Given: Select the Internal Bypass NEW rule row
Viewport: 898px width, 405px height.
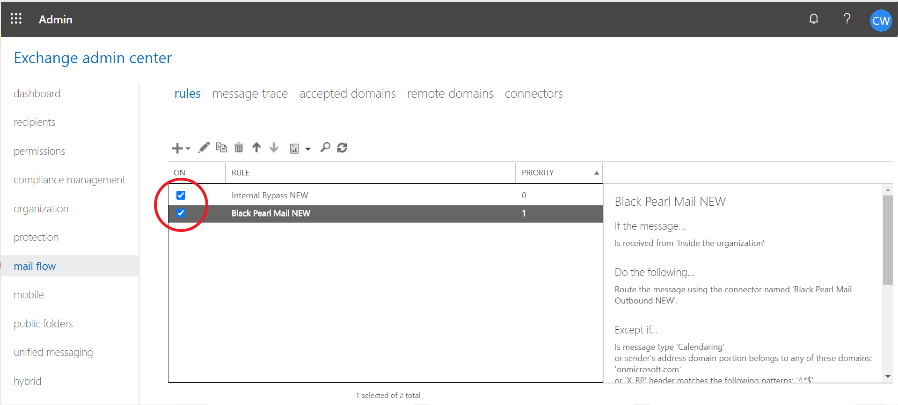Looking at the screenshot, I should tap(386, 195).
